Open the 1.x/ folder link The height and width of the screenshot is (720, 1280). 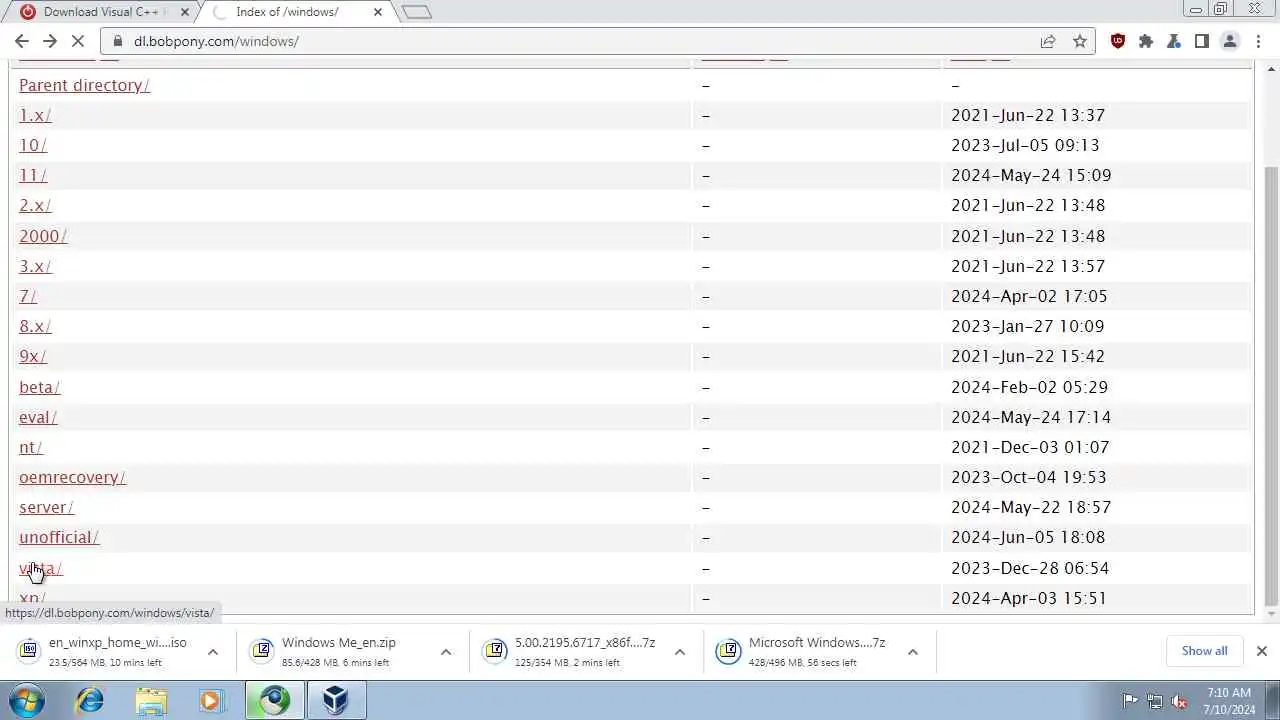click(35, 115)
